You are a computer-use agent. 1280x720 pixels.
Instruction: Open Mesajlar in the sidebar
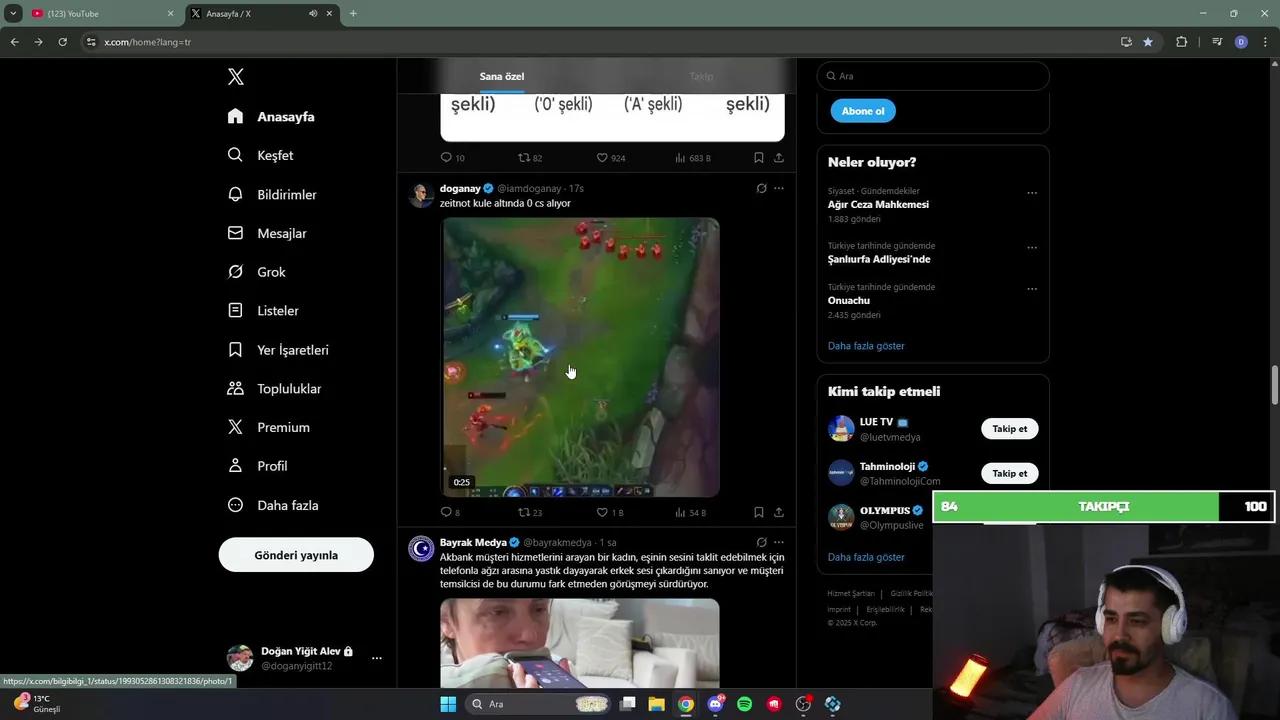(x=267, y=233)
